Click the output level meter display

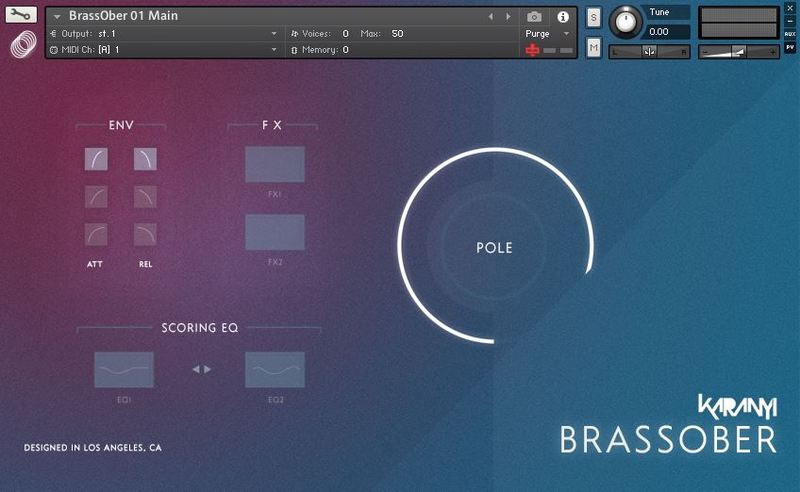[x=738, y=23]
